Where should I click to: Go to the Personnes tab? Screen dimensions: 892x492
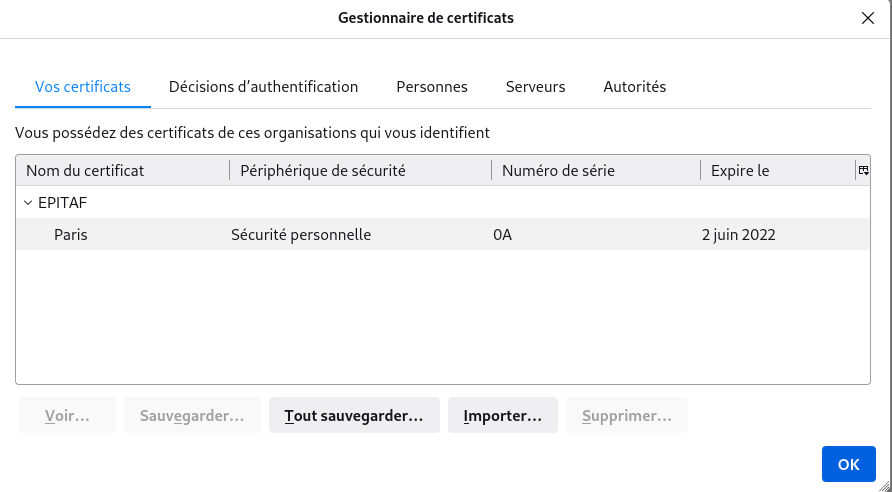pos(432,87)
